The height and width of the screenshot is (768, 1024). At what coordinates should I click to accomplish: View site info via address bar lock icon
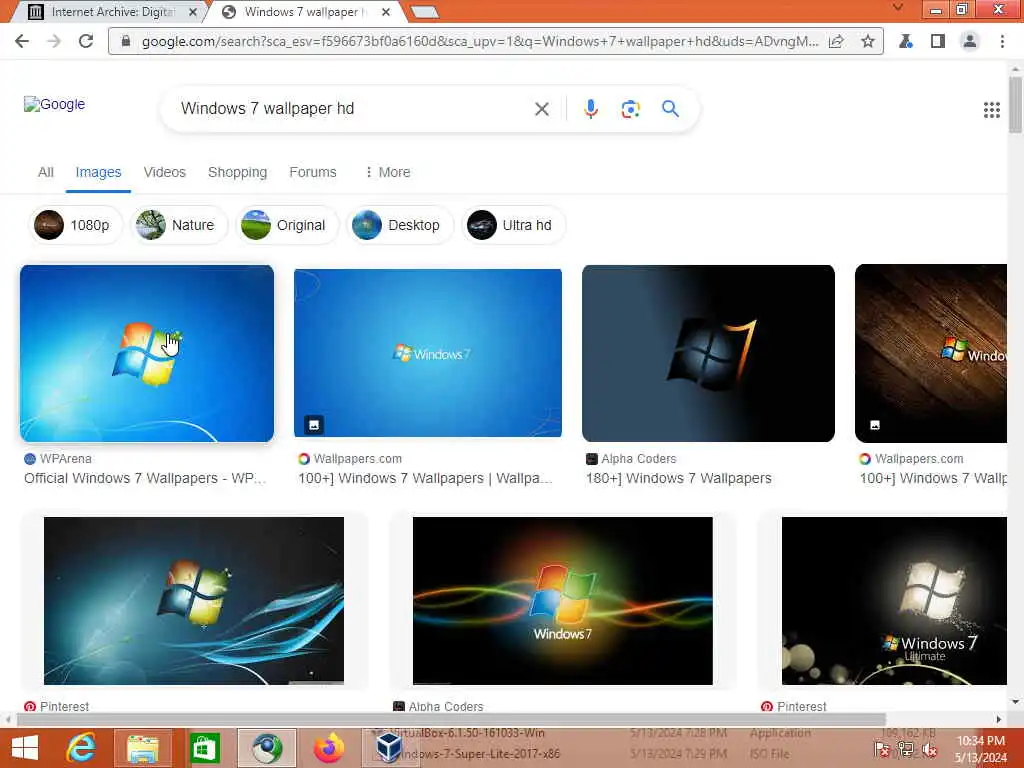coord(127,41)
